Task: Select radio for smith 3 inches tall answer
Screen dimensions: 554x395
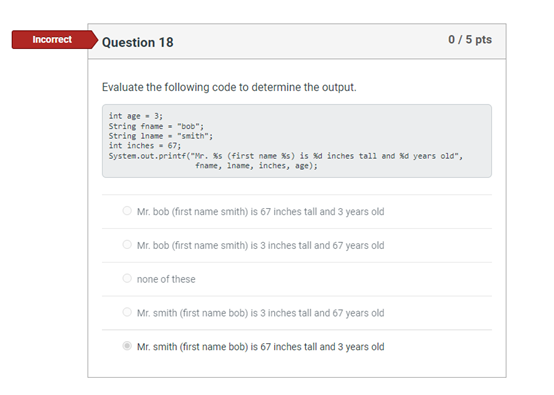Action: click(127, 312)
